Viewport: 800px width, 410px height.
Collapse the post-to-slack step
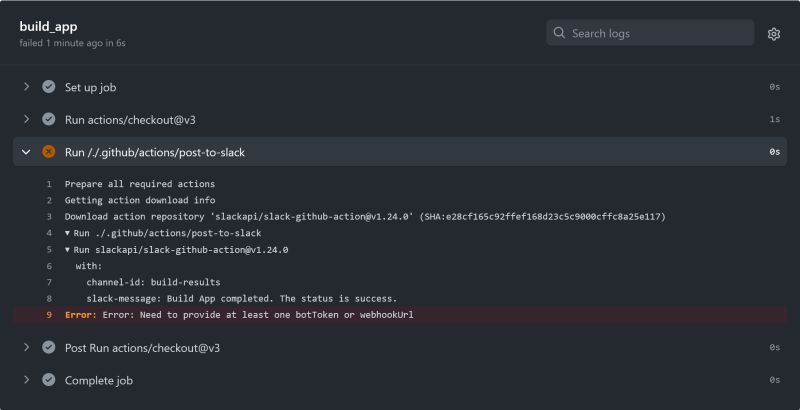coord(27,152)
